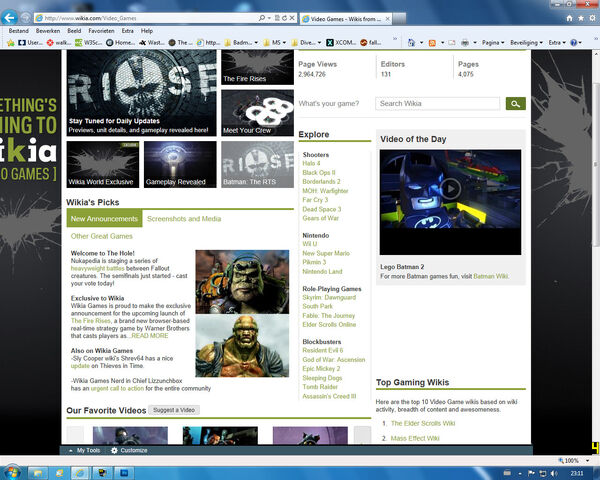This screenshot has width=600, height=480.
Task: Click the Suggest a Video button
Action: click(x=174, y=410)
